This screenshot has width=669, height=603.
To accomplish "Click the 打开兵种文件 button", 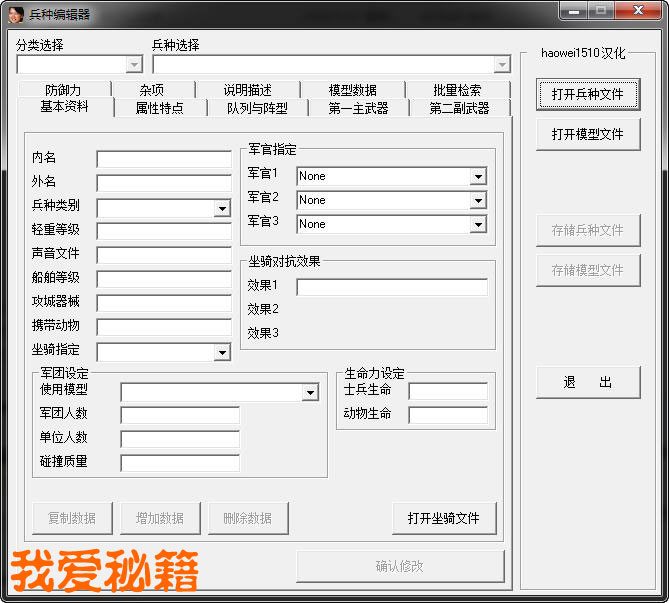I will click(588, 94).
